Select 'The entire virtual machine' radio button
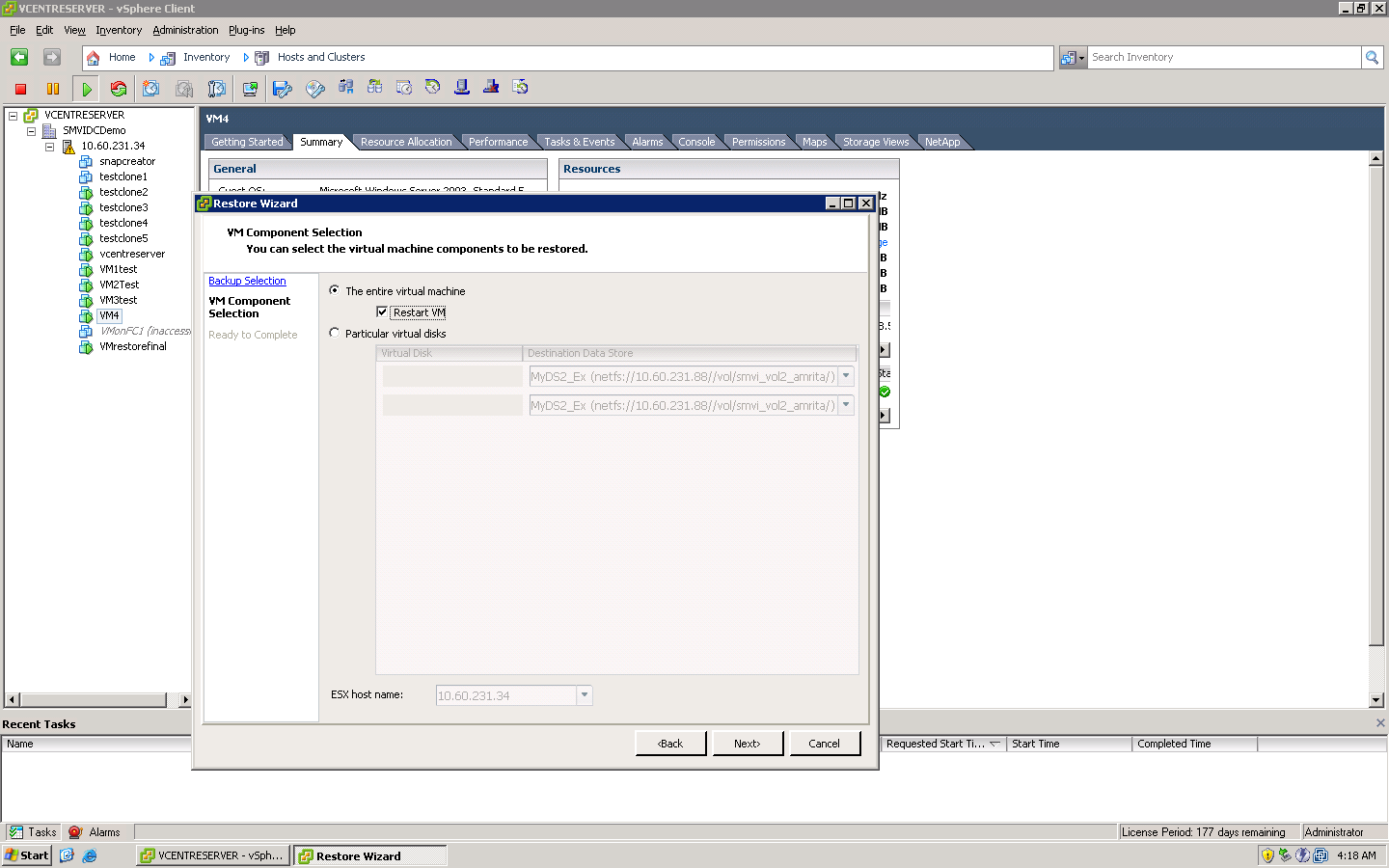 click(x=335, y=290)
